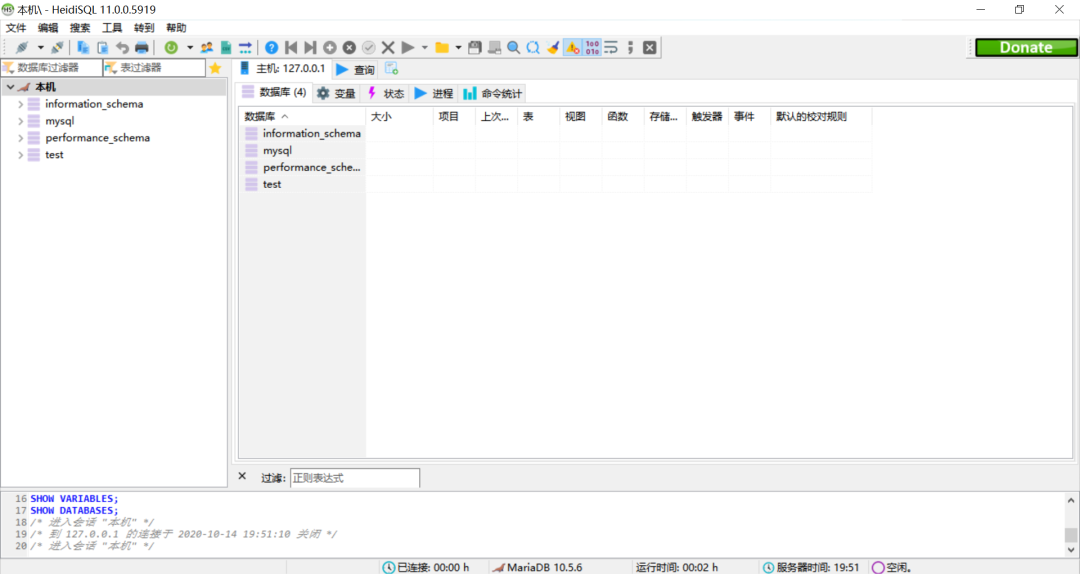Open the folder icon dropdown arrow

(x=458, y=48)
